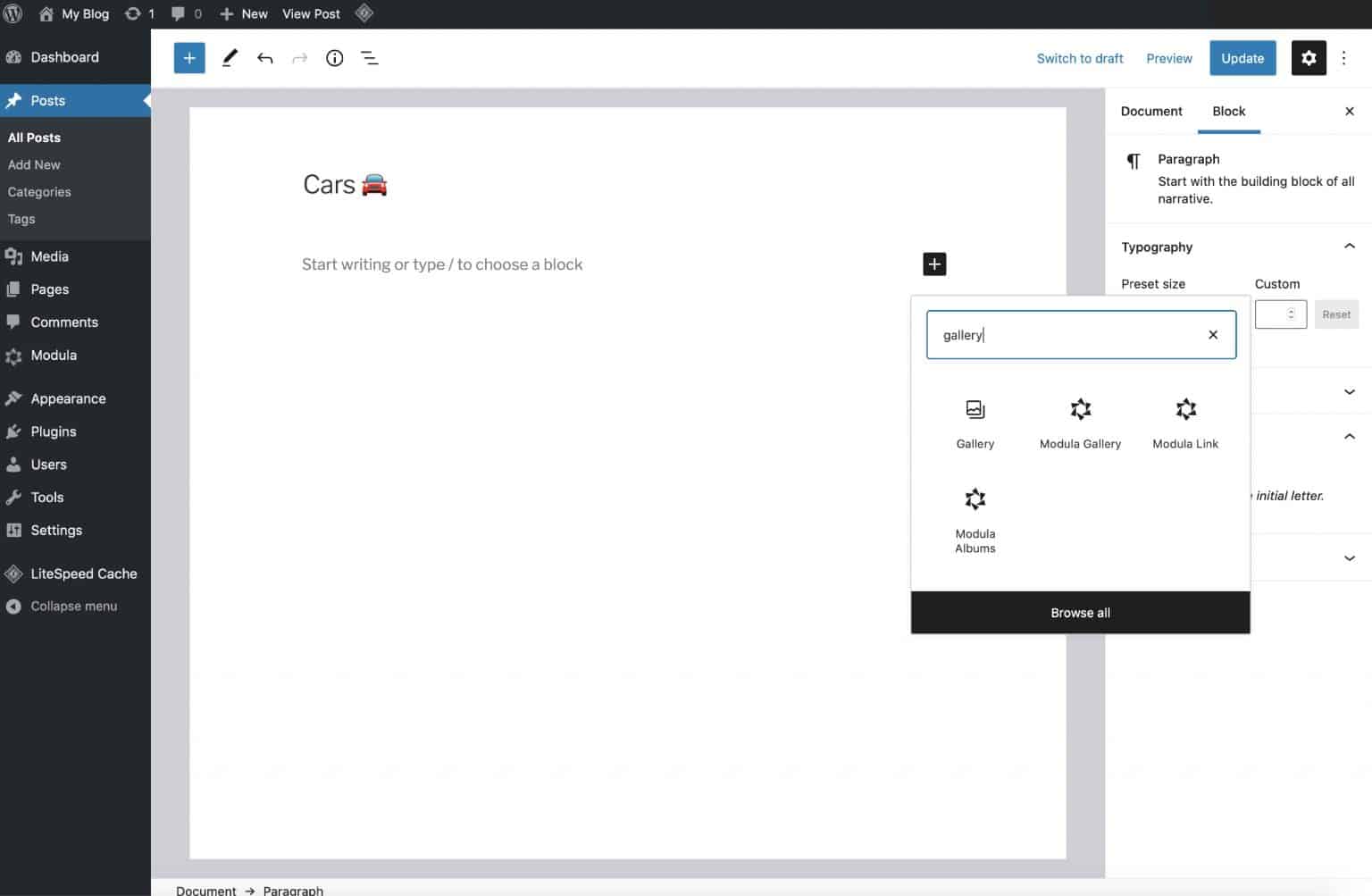Expand the collapsed panel below Typography

click(x=1349, y=391)
